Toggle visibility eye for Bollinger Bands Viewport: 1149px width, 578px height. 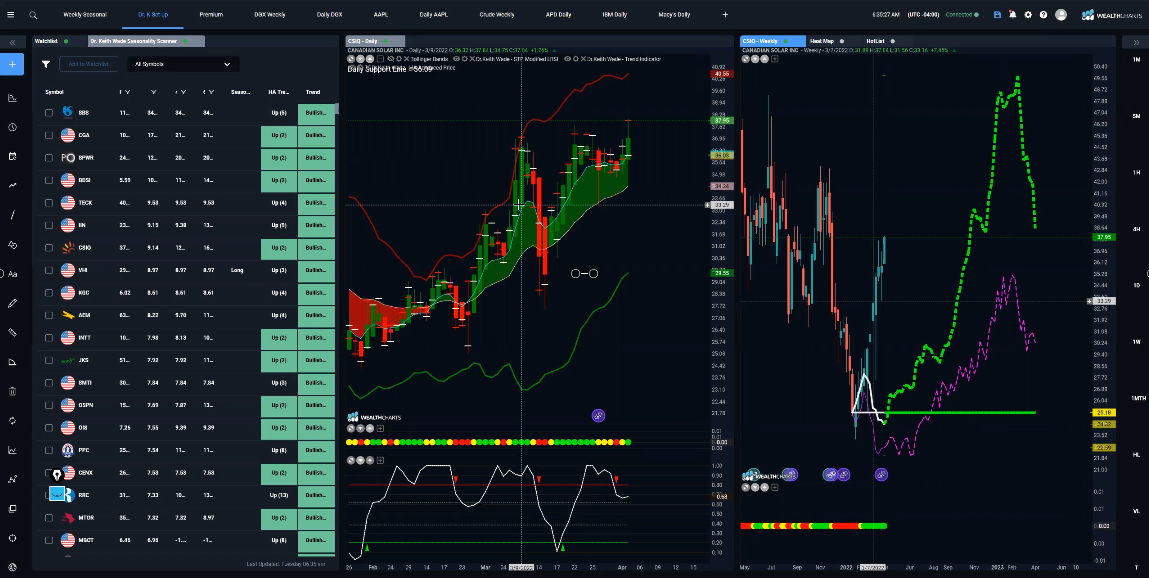[x=390, y=59]
